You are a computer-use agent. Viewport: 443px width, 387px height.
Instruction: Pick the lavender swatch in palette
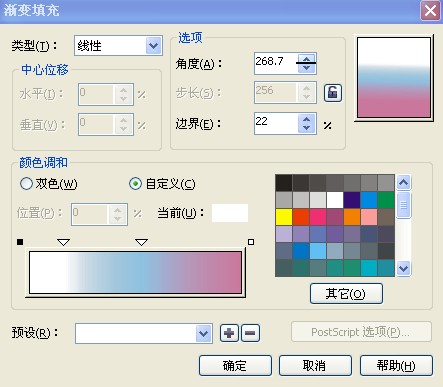(284, 234)
